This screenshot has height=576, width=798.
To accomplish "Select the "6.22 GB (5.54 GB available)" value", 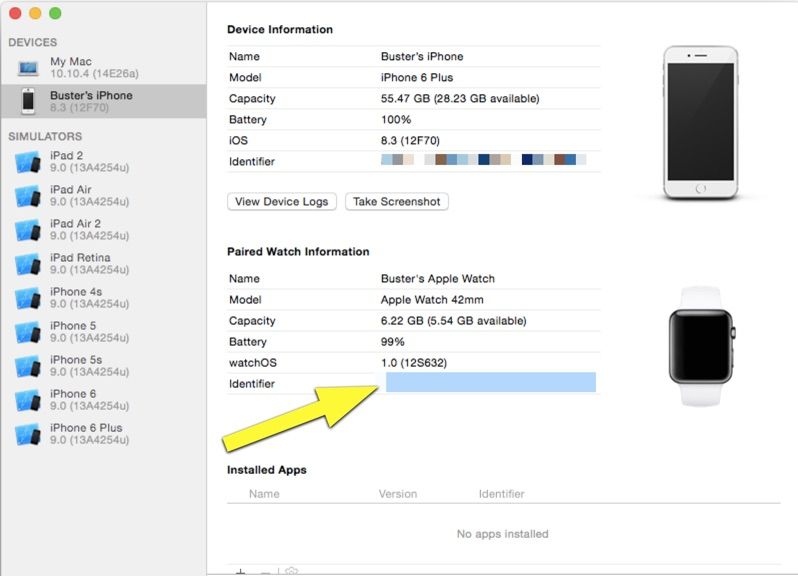I will [453, 321].
